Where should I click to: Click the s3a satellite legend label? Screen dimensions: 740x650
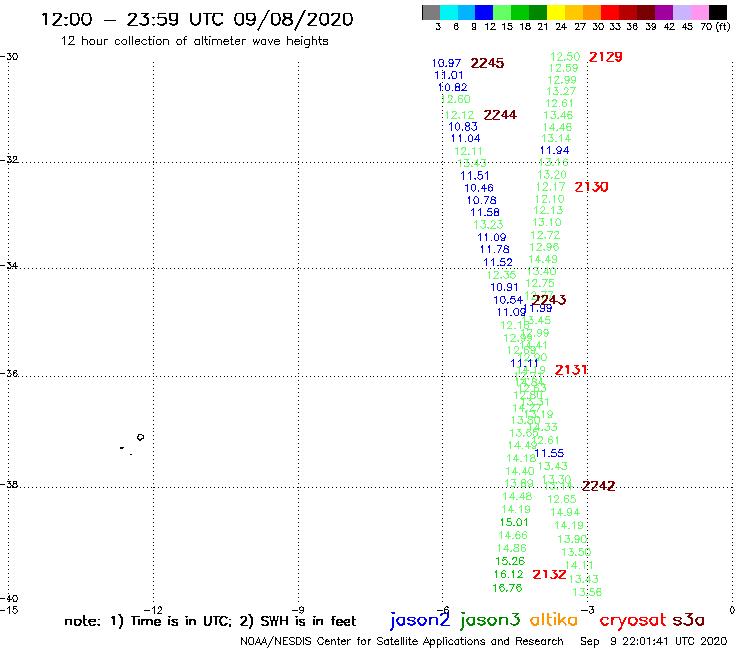pyautogui.click(x=688, y=620)
